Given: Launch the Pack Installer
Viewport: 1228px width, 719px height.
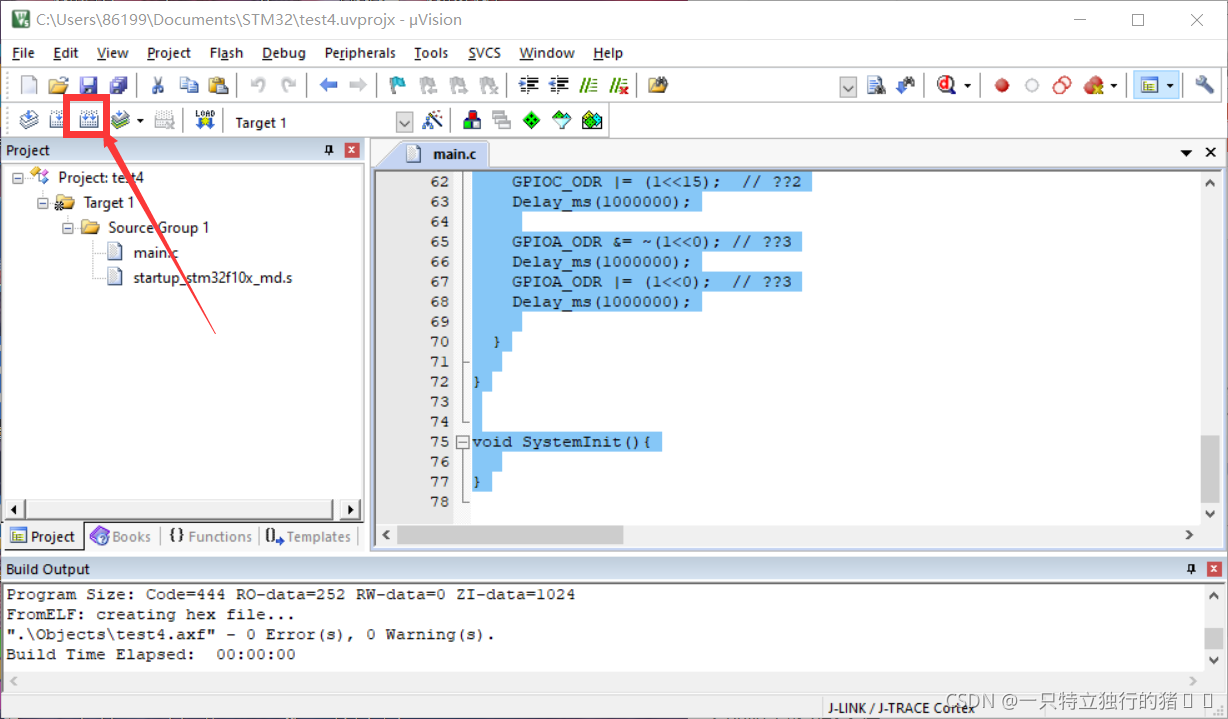Looking at the screenshot, I should click(x=592, y=121).
